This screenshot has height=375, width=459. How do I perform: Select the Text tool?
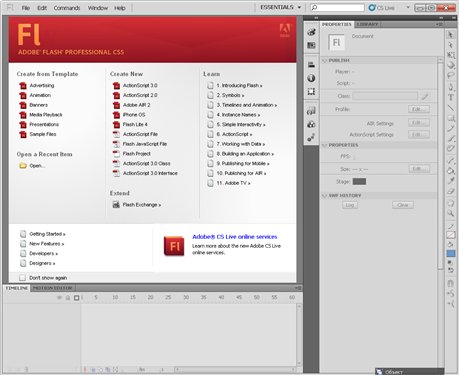pyautogui.click(x=451, y=97)
